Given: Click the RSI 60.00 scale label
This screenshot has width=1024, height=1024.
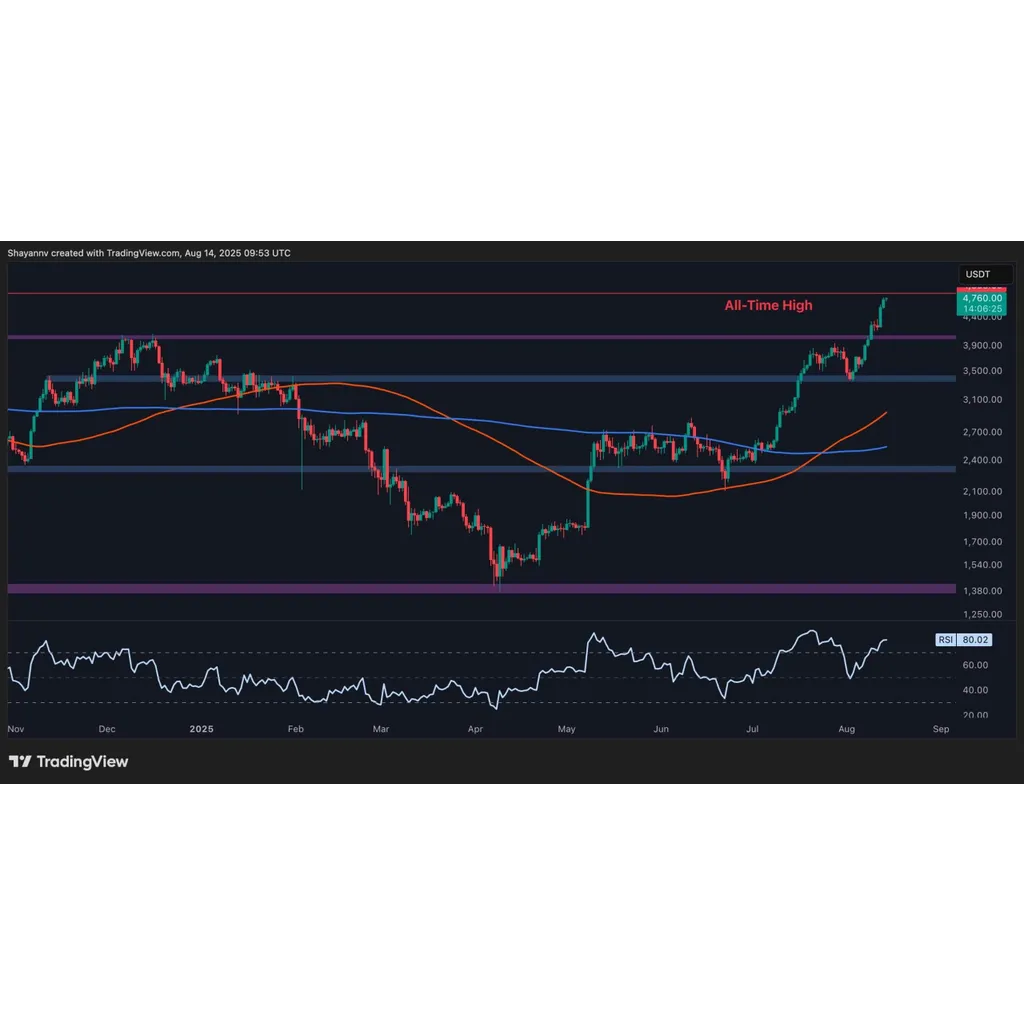Looking at the screenshot, I should pos(975,665).
